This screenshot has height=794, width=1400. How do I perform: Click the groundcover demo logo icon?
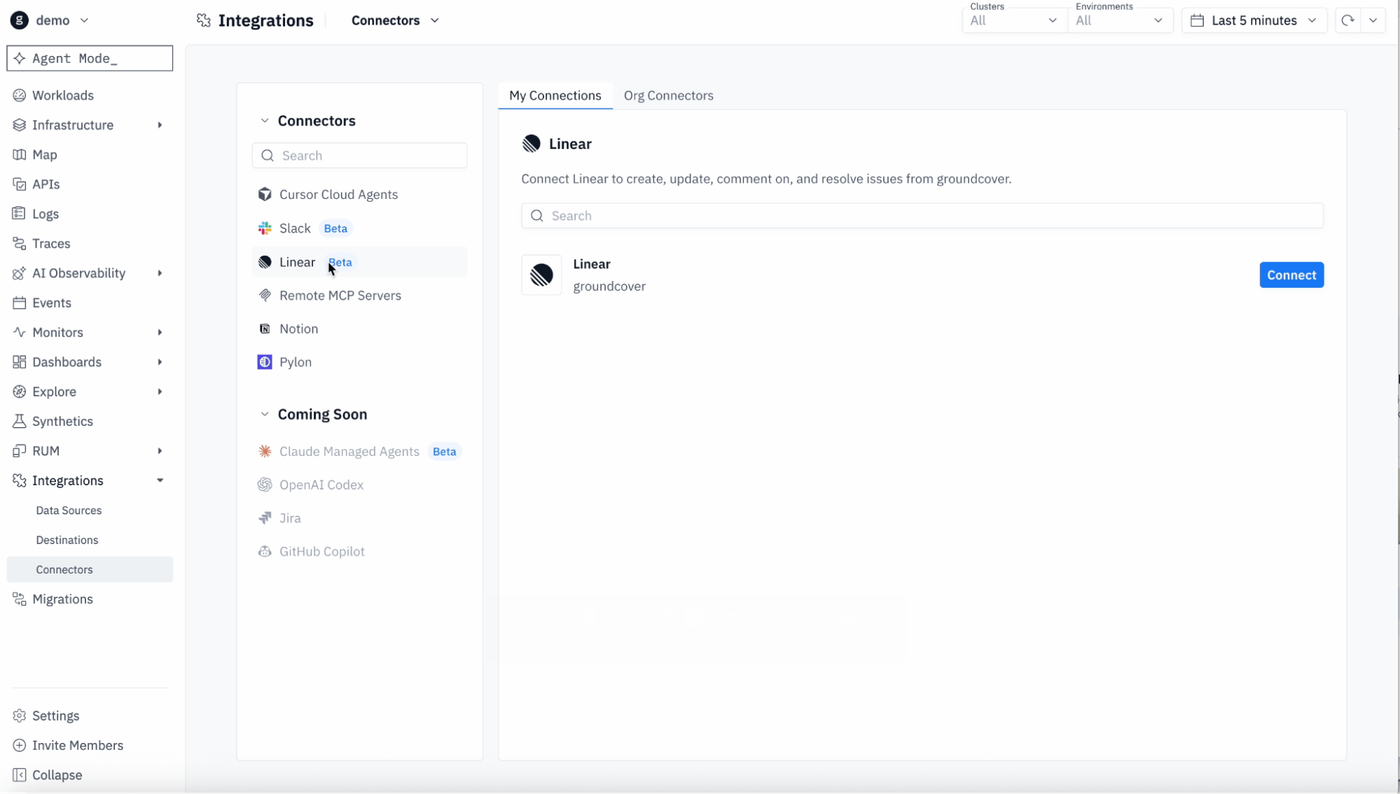[x=19, y=20]
